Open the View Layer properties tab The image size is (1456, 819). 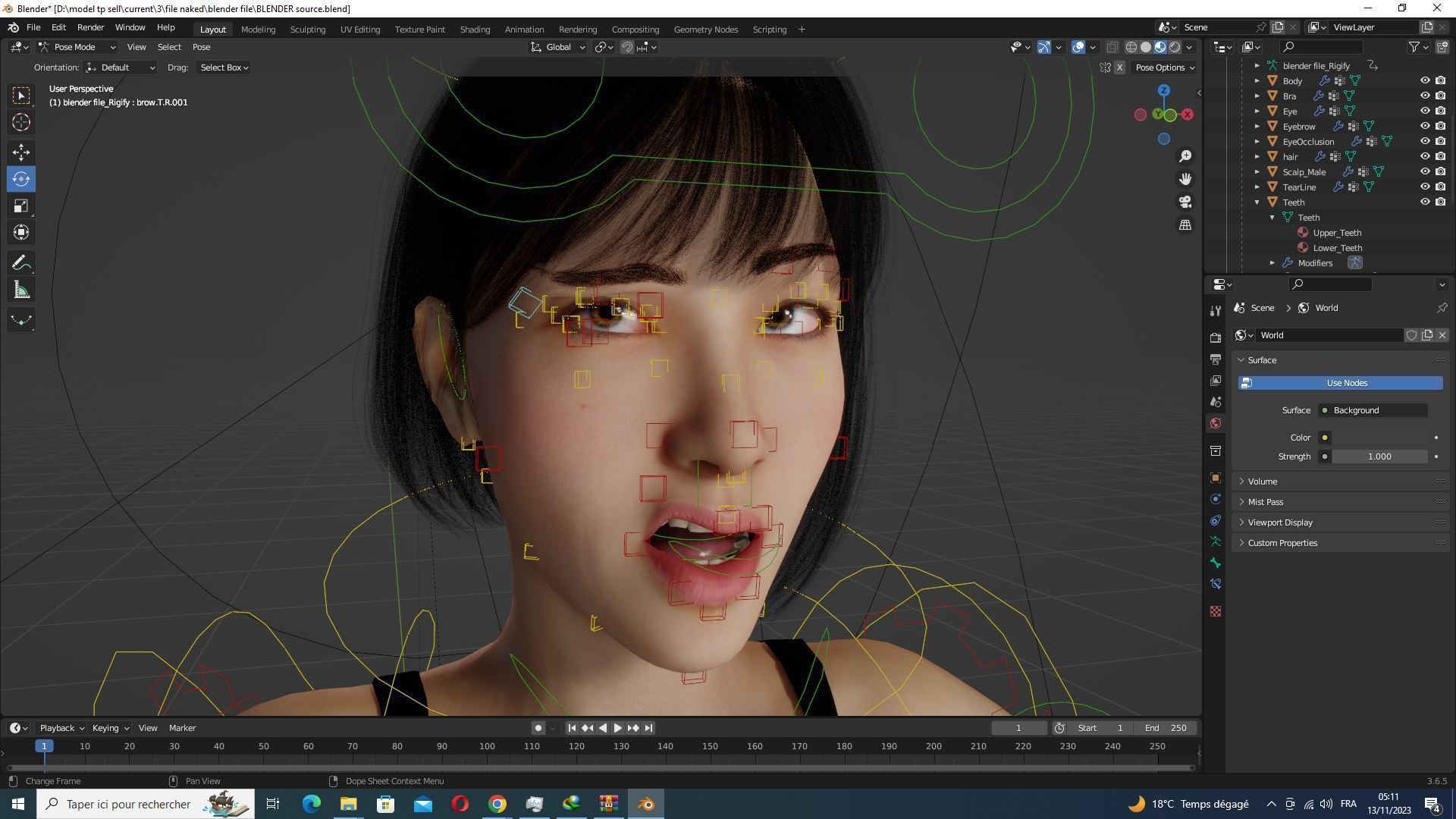coord(1216,380)
